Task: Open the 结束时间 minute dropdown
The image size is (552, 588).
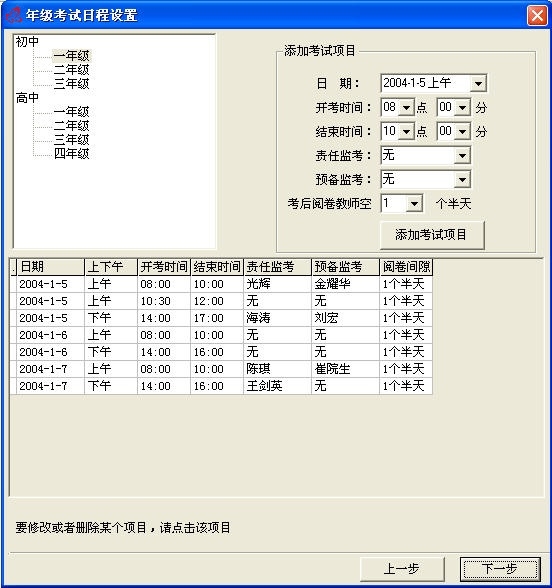Action: click(x=462, y=131)
